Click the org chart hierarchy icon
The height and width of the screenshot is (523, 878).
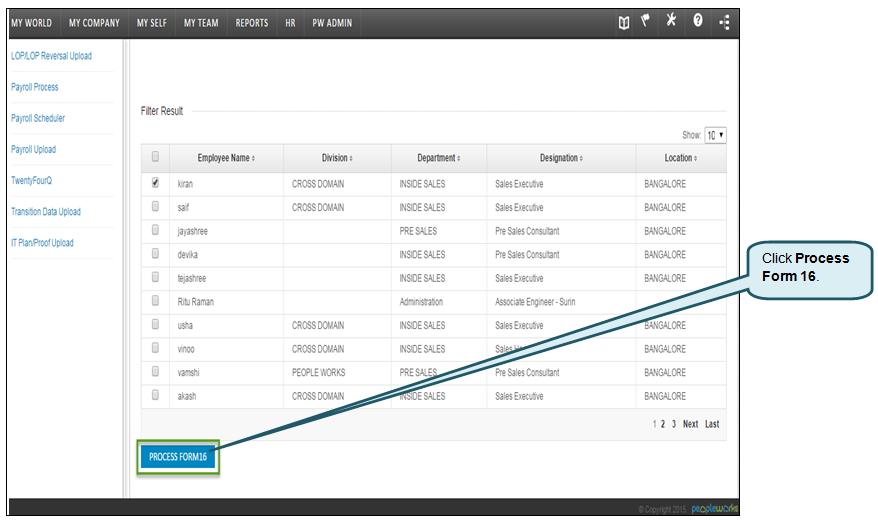click(x=724, y=22)
